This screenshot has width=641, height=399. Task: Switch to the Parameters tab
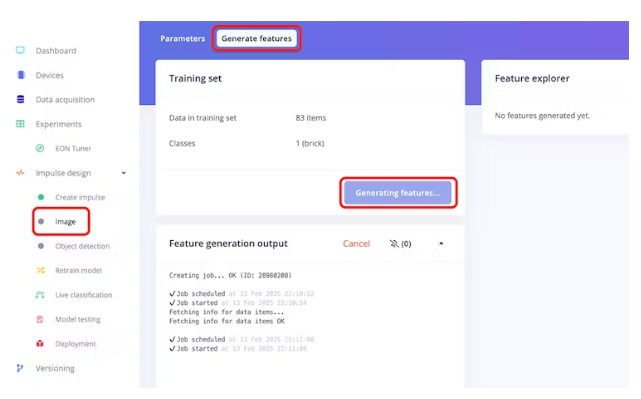click(x=182, y=38)
